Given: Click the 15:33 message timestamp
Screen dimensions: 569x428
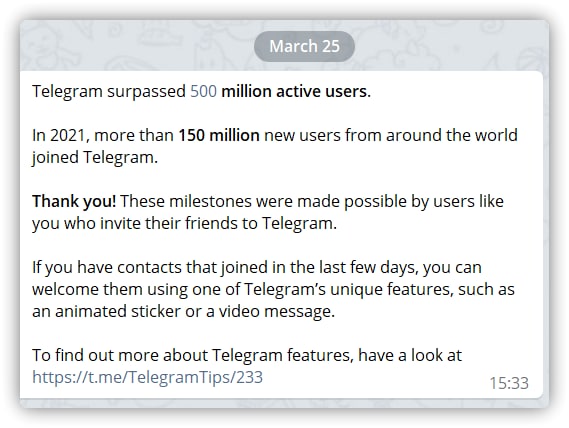Looking at the screenshot, I should click(x=509, y=383).
